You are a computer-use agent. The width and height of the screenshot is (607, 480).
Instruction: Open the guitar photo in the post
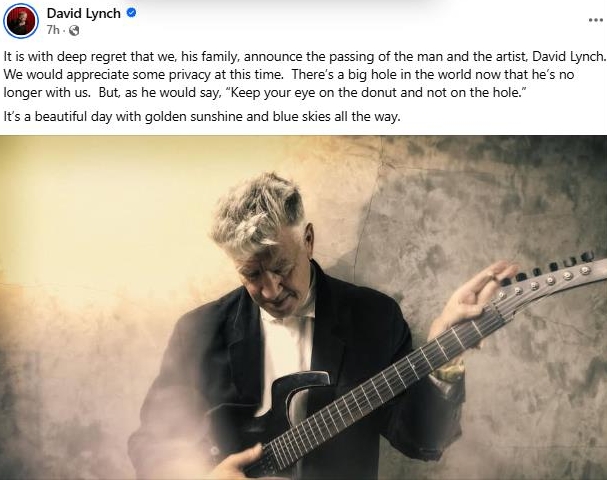point(304,308)
